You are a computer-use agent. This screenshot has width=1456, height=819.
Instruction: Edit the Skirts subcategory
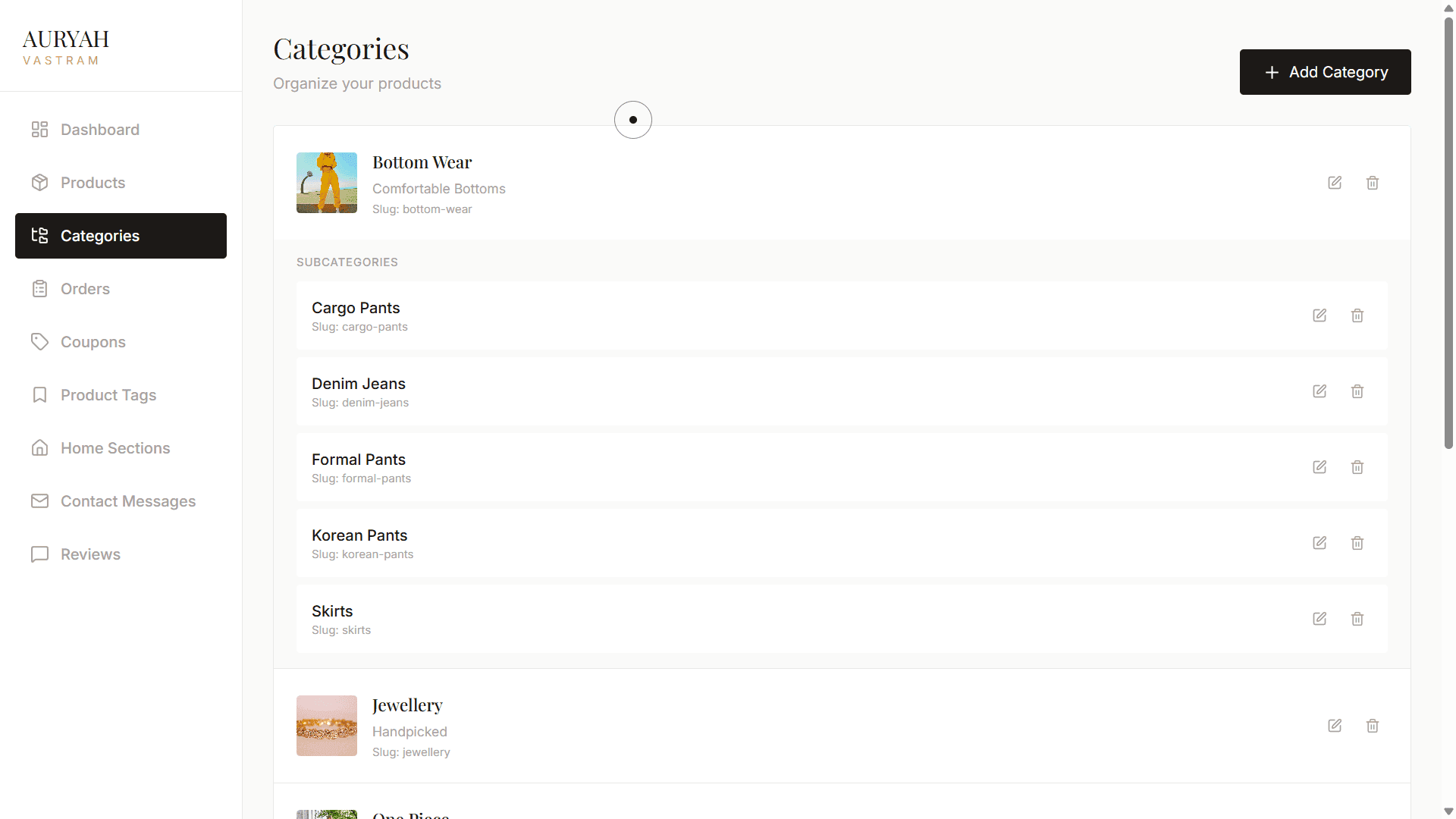click(x=1319, y=619)
